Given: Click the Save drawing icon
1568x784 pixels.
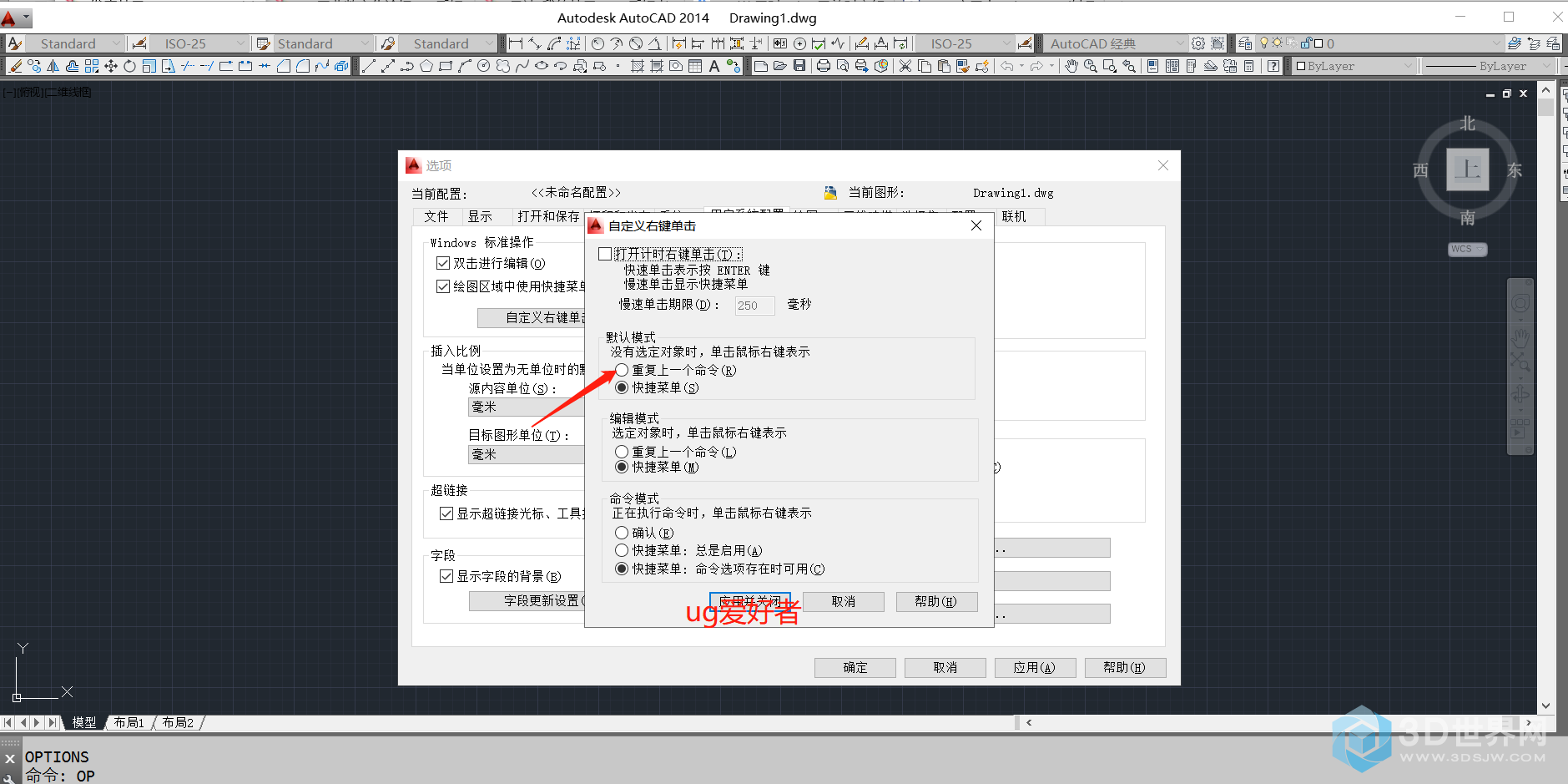Looking at the screenshot, I should pyautogui.click(x=799, y=66).
